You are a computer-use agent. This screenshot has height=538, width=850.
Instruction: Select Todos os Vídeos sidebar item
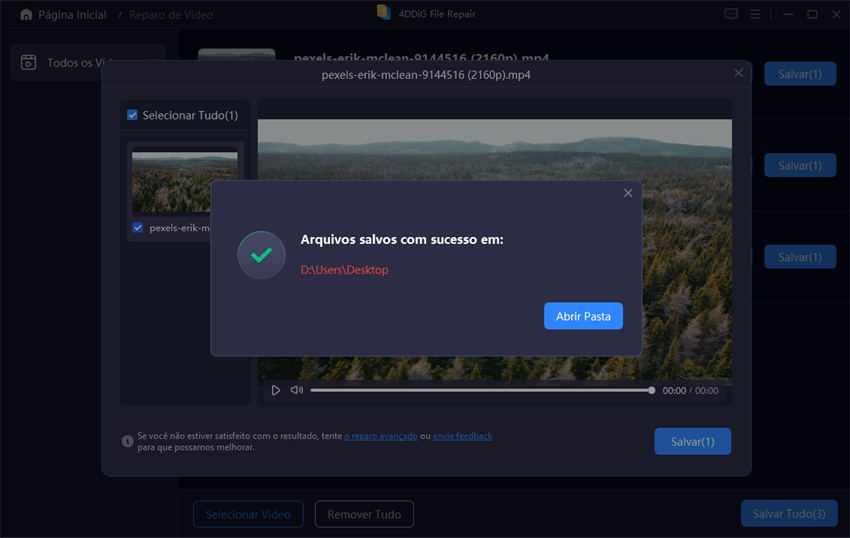[x=88, y=62]
